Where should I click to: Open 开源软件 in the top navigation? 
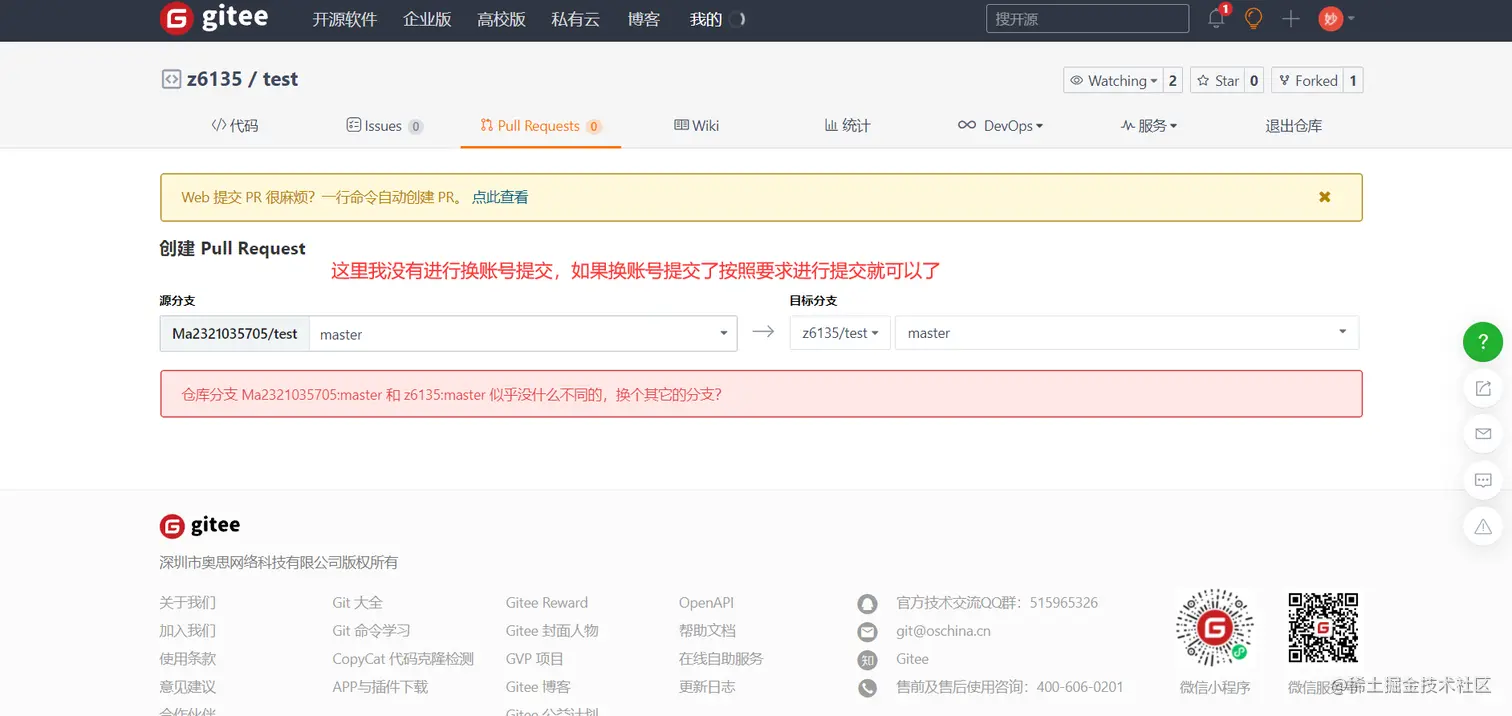tap(344, 19)
